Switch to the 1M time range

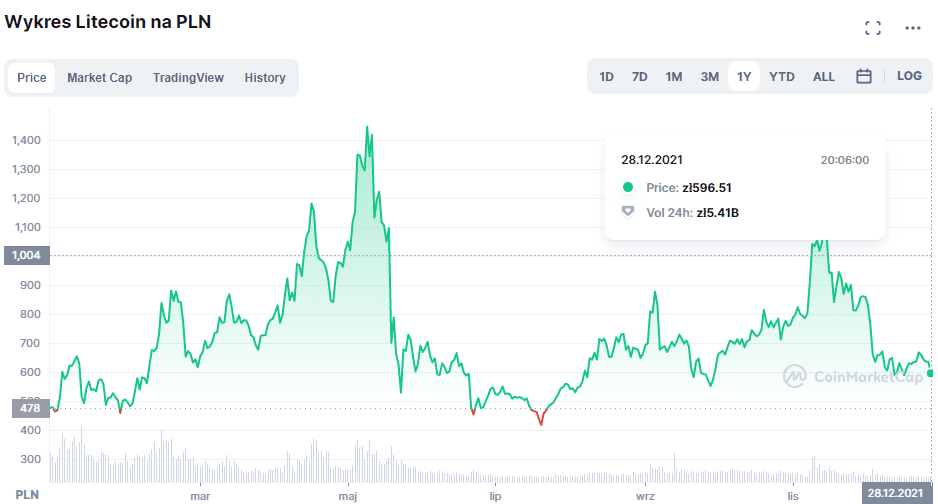pos(674,77)
